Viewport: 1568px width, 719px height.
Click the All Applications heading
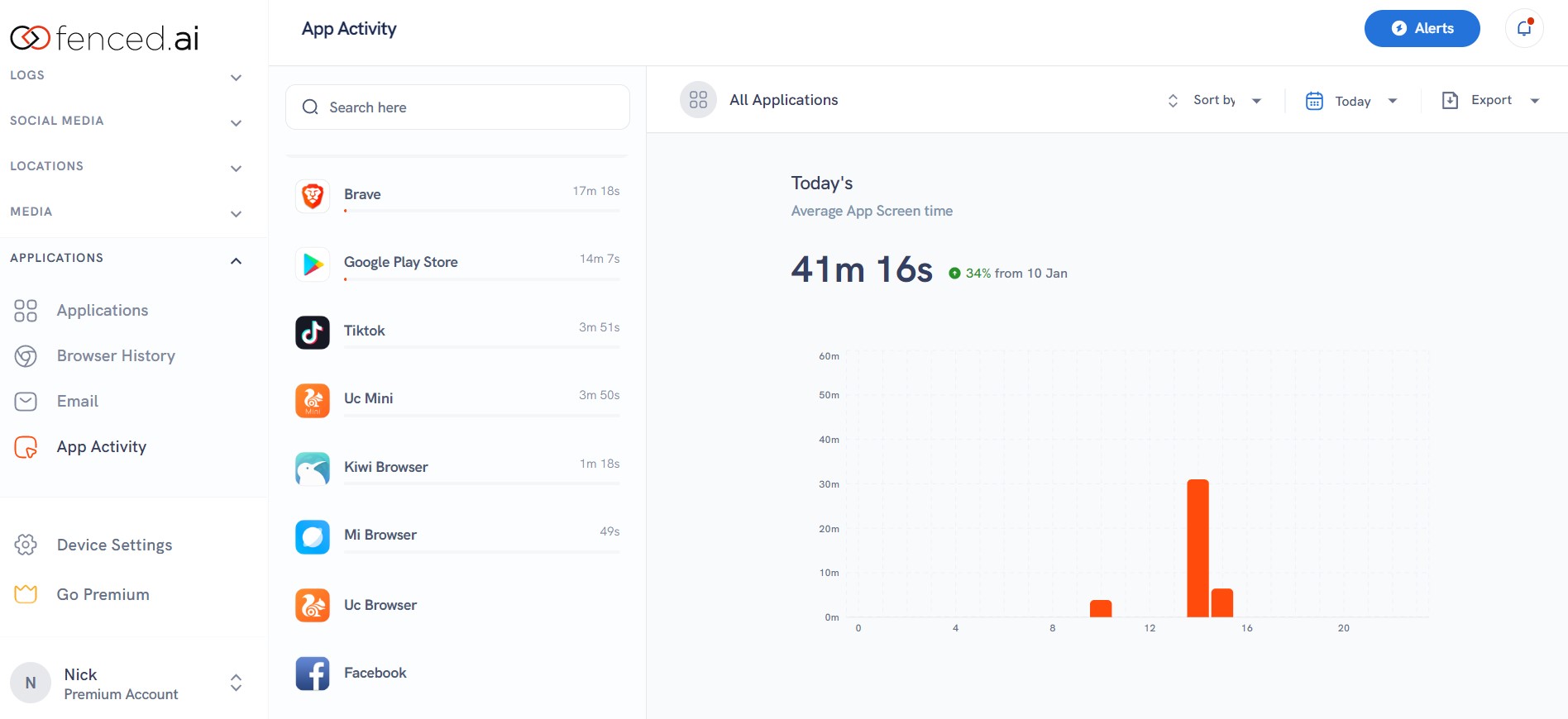pos(784,100)
